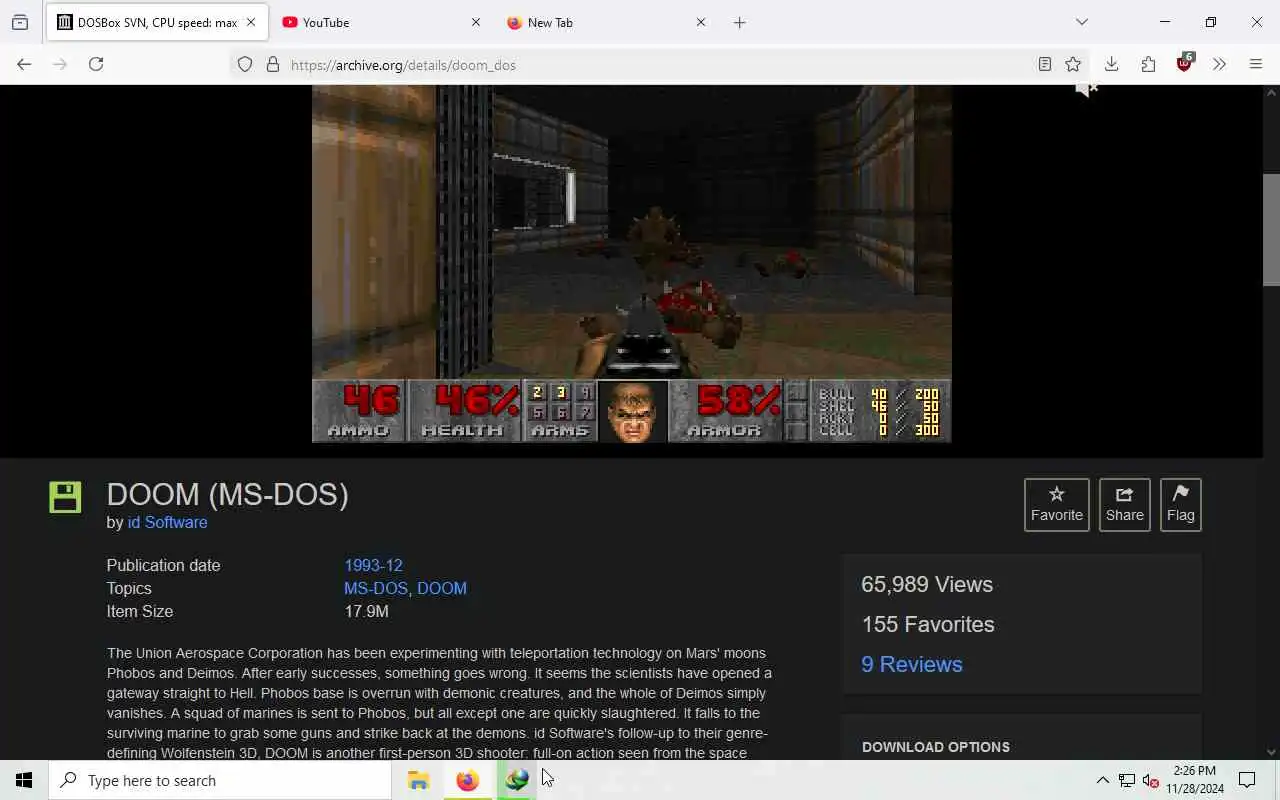Open the uBlock Origin extension icon

tap(1184, 64)
